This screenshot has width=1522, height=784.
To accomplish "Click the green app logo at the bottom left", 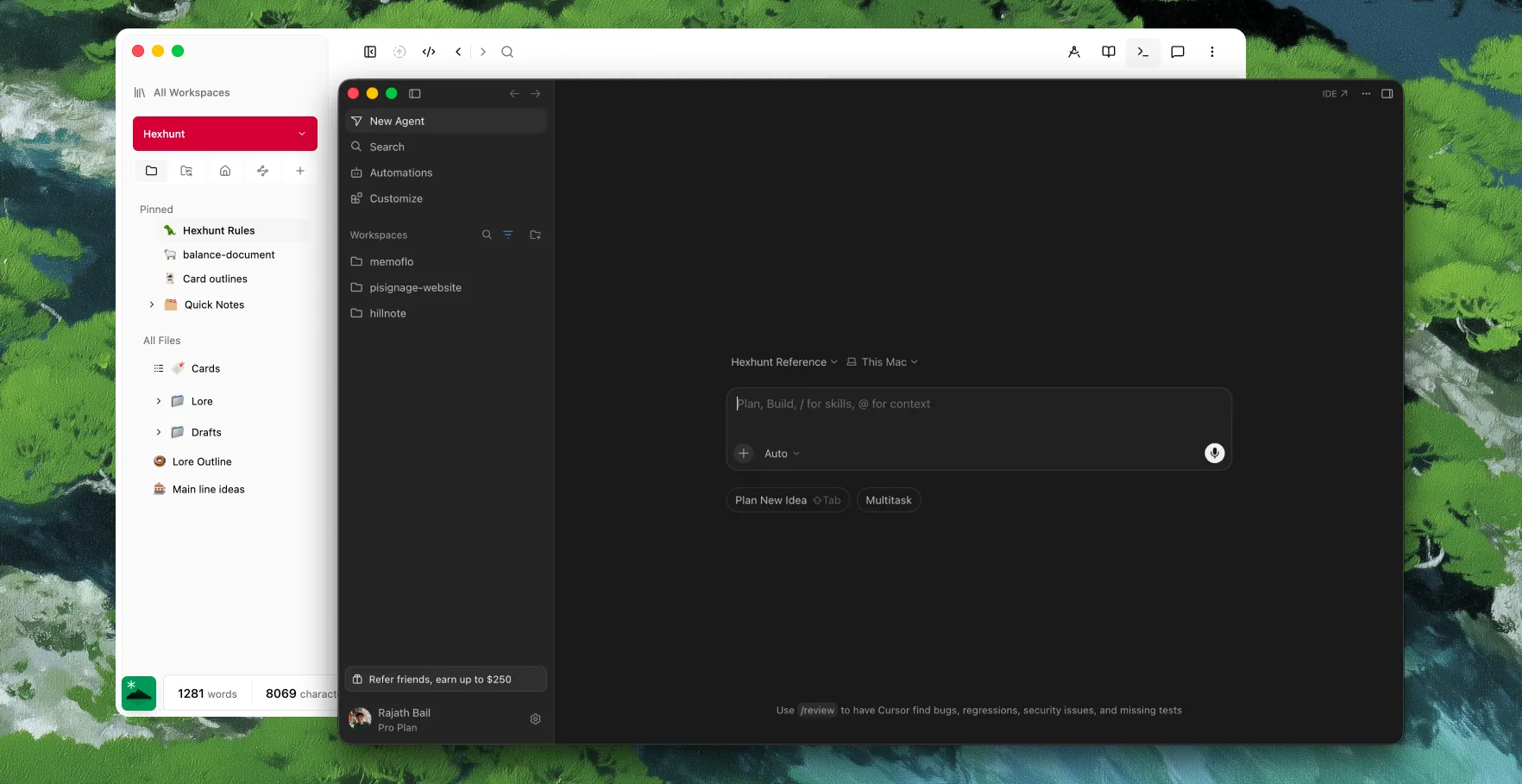I will click(139, 693).
